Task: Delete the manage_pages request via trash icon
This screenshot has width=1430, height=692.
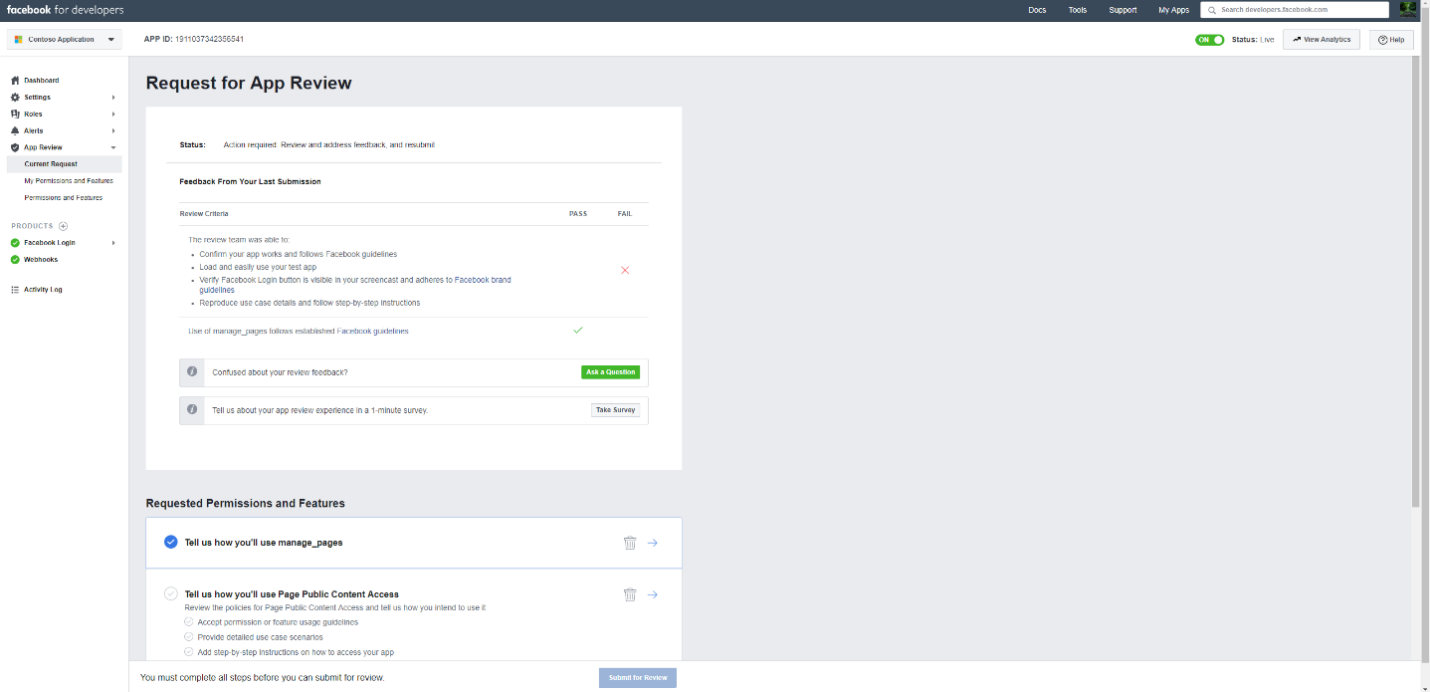Action: click(630, 542)
